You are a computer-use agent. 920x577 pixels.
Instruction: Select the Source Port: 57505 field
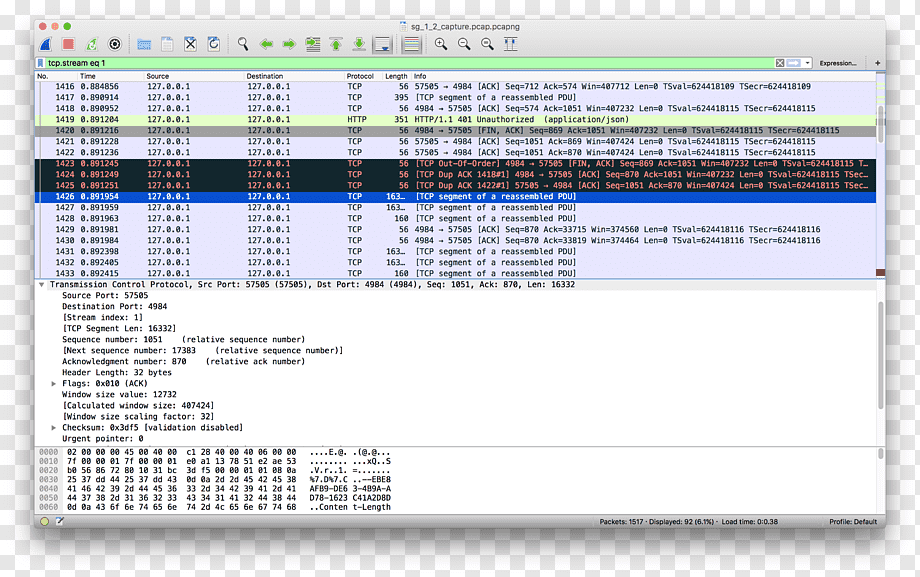coord(105,295)
